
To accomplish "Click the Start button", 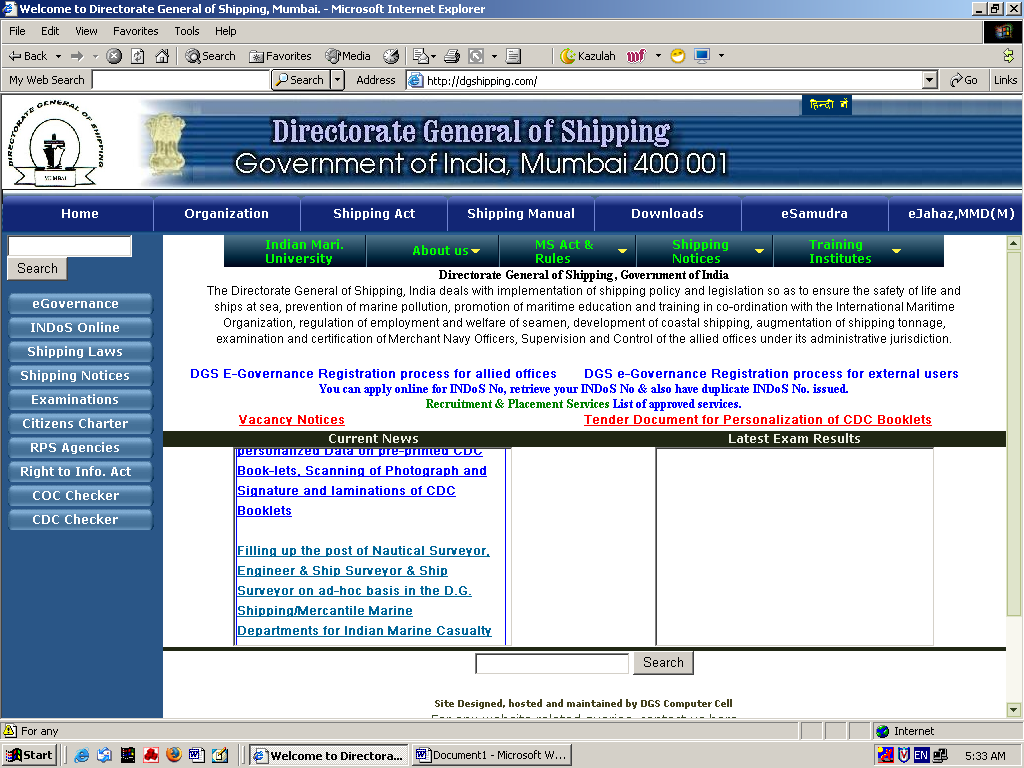I will [x=29, y=756].
